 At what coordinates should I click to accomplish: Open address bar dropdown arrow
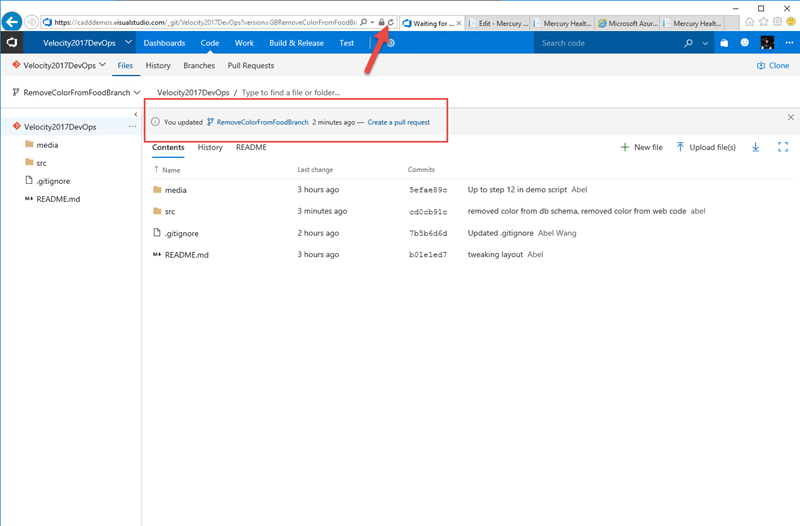tap(372, 22)
